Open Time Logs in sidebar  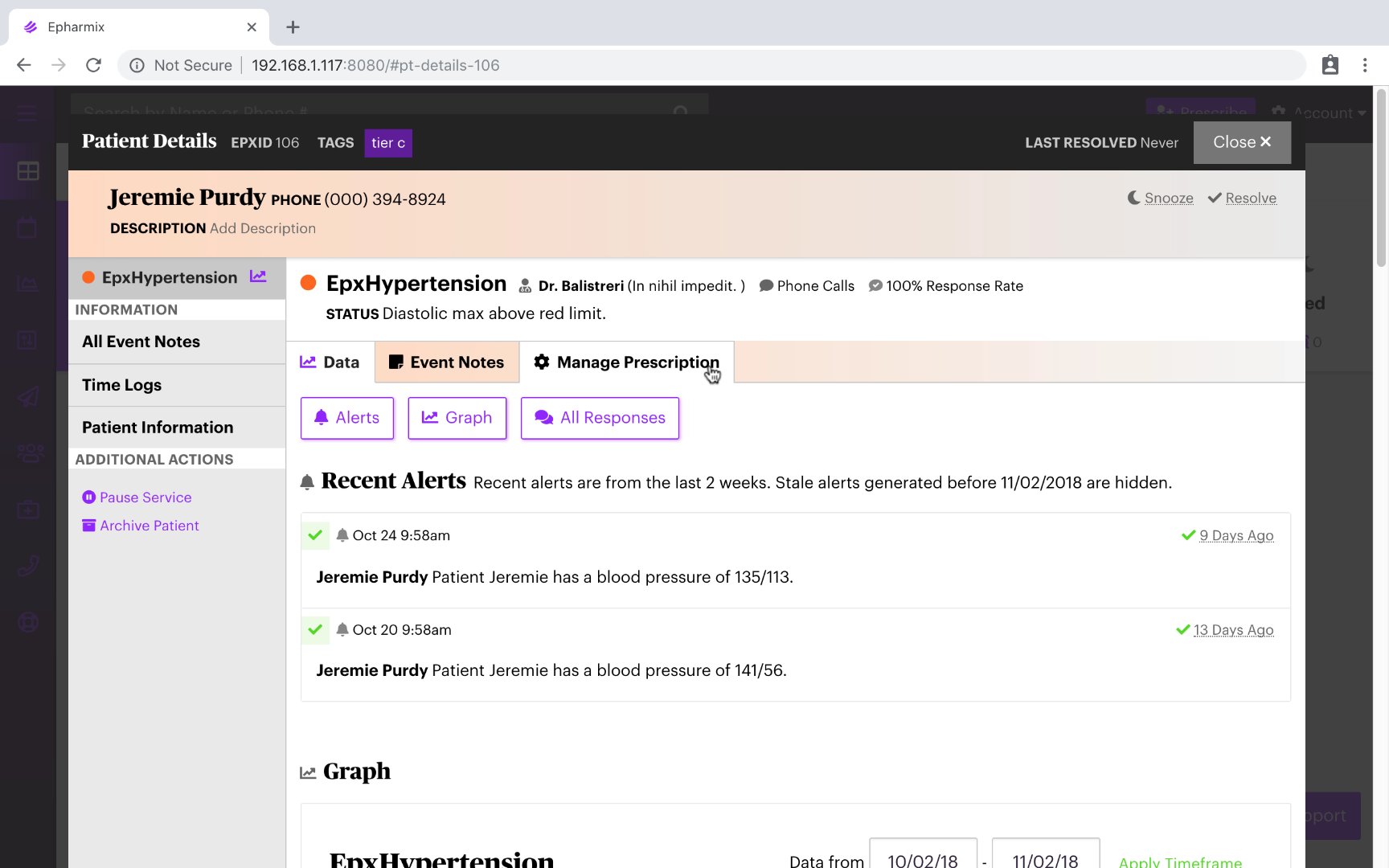point(177,385)
